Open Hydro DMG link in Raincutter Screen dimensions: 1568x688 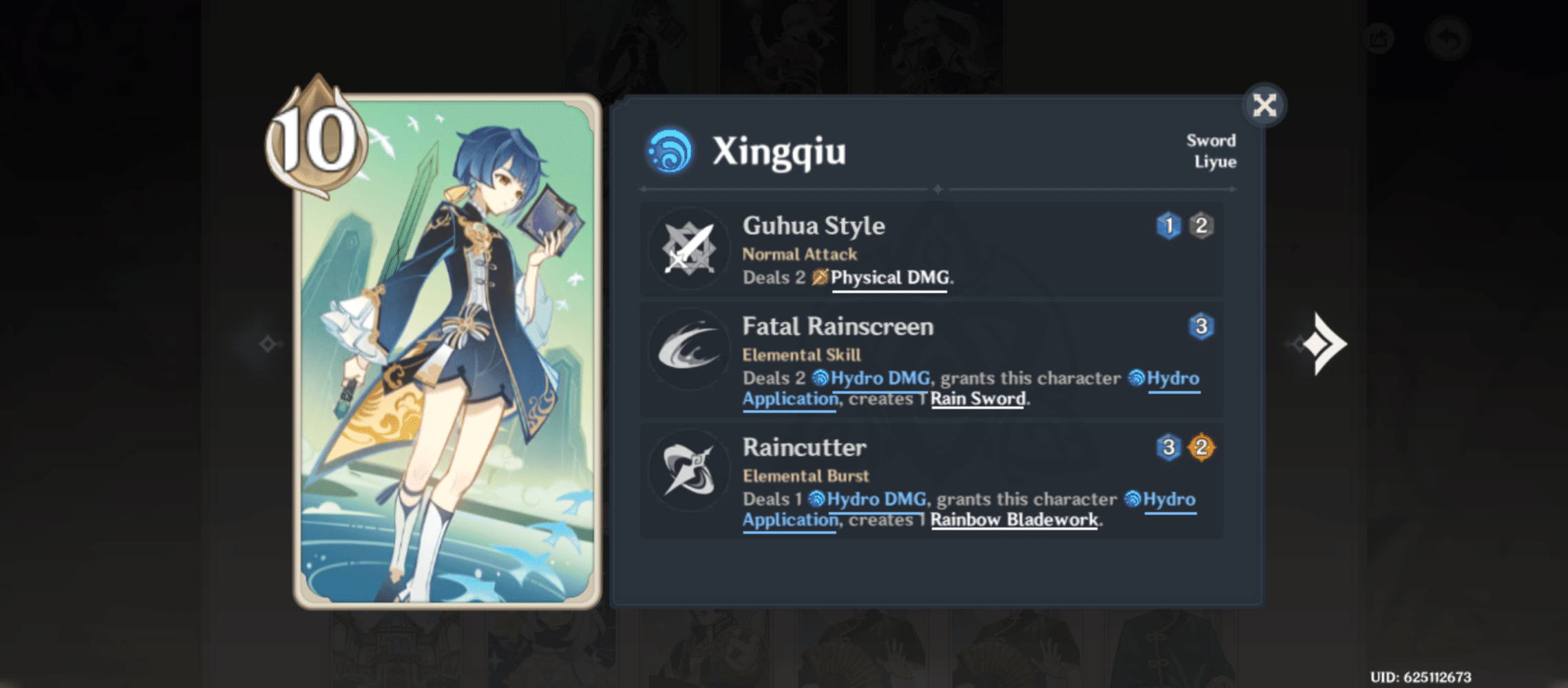[867, 499]
